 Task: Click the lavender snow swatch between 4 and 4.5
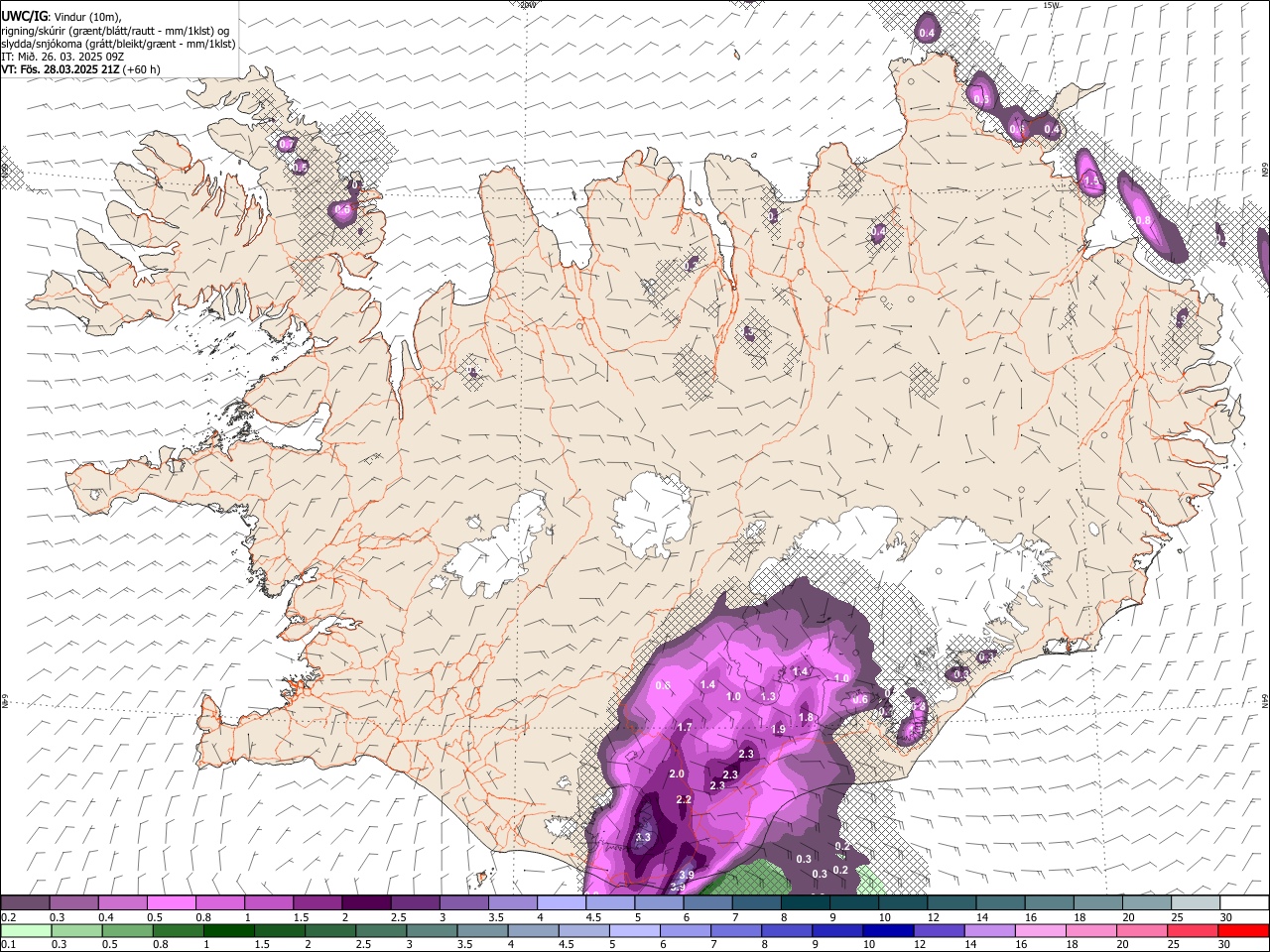point(561,903)
